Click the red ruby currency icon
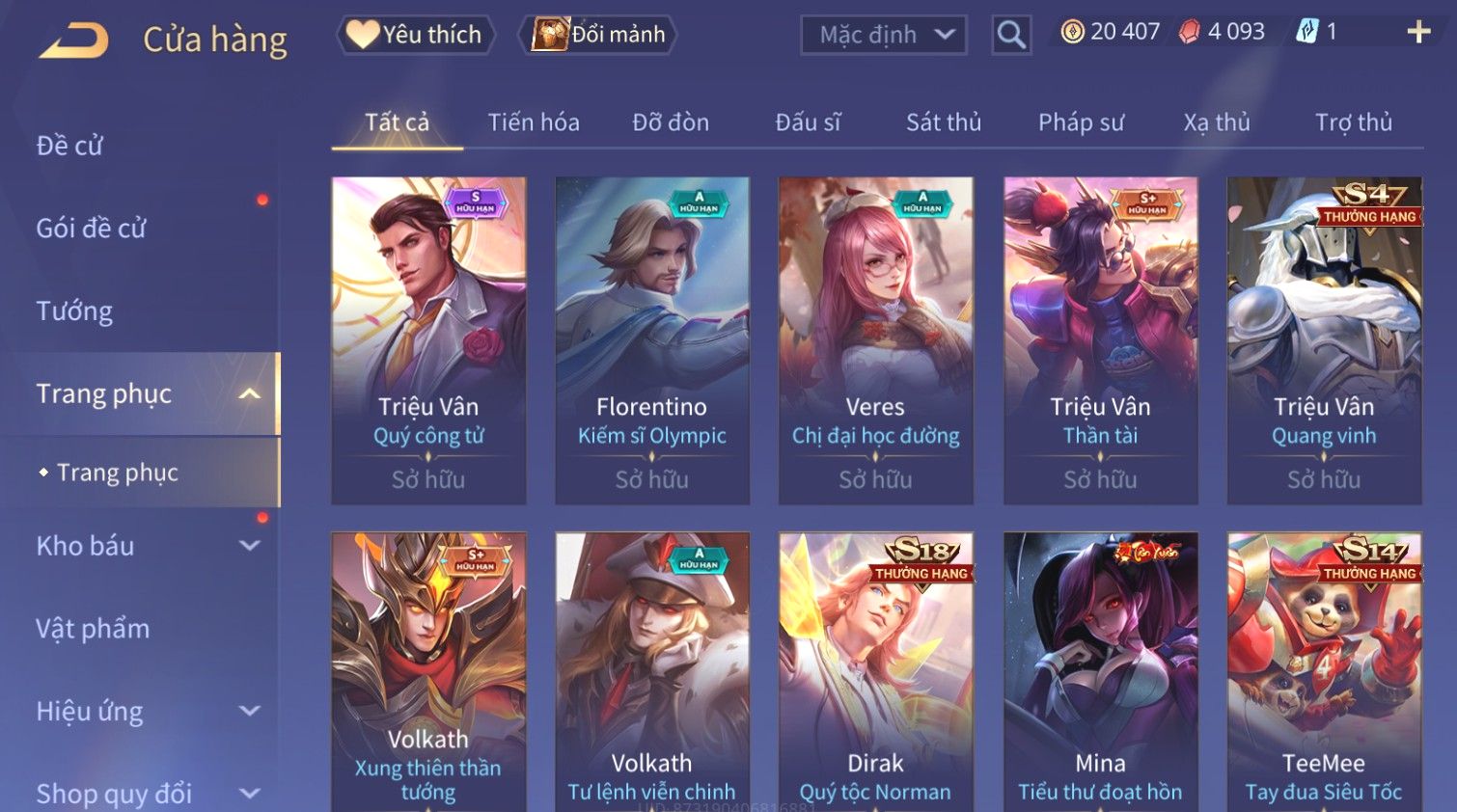This screenshot has height=812, width=1457. tap(1189, 32)
